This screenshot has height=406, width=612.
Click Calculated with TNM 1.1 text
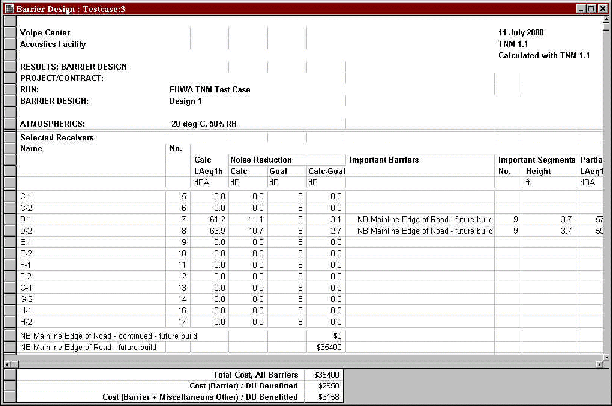[x=544, y=55]
